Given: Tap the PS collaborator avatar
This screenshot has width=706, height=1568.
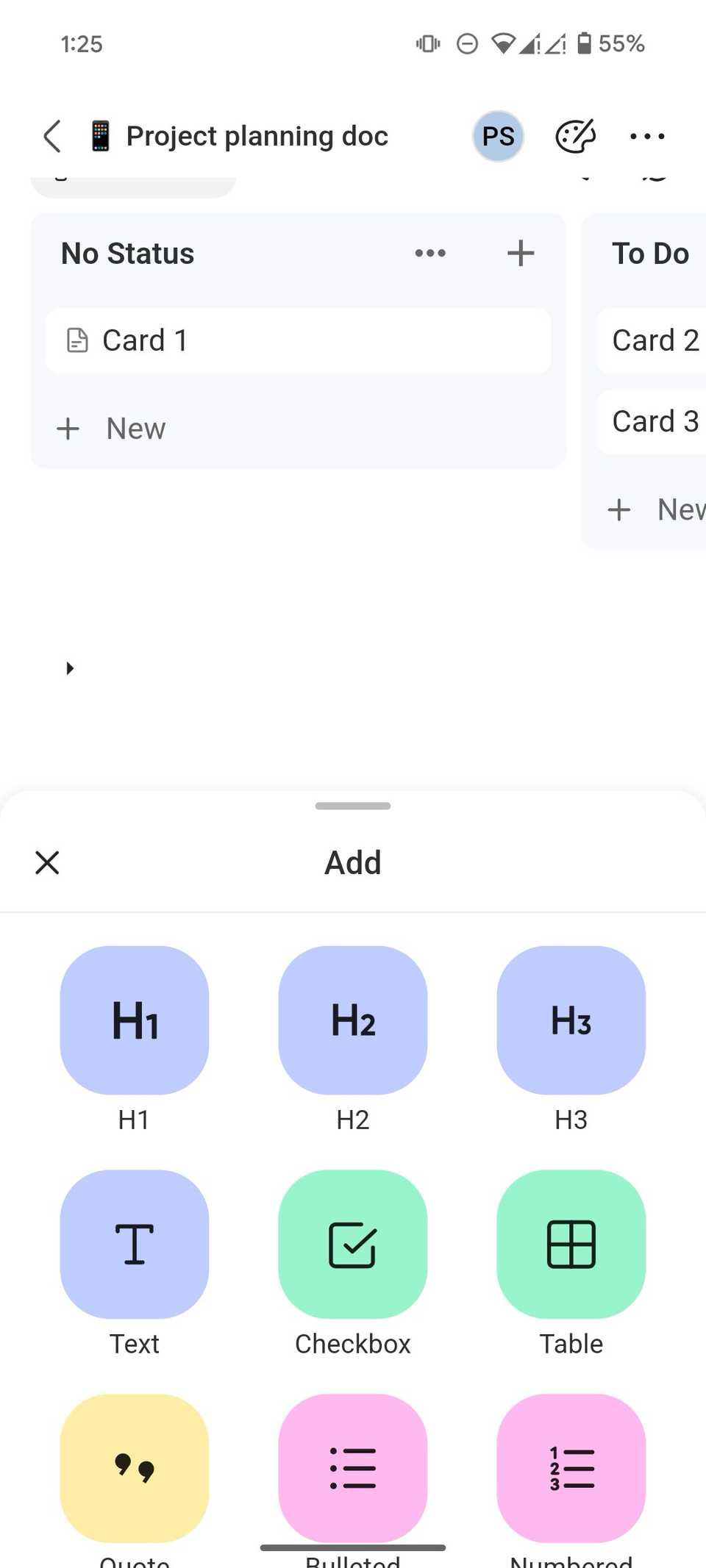Looking at the screenshot, I should 499,136.
